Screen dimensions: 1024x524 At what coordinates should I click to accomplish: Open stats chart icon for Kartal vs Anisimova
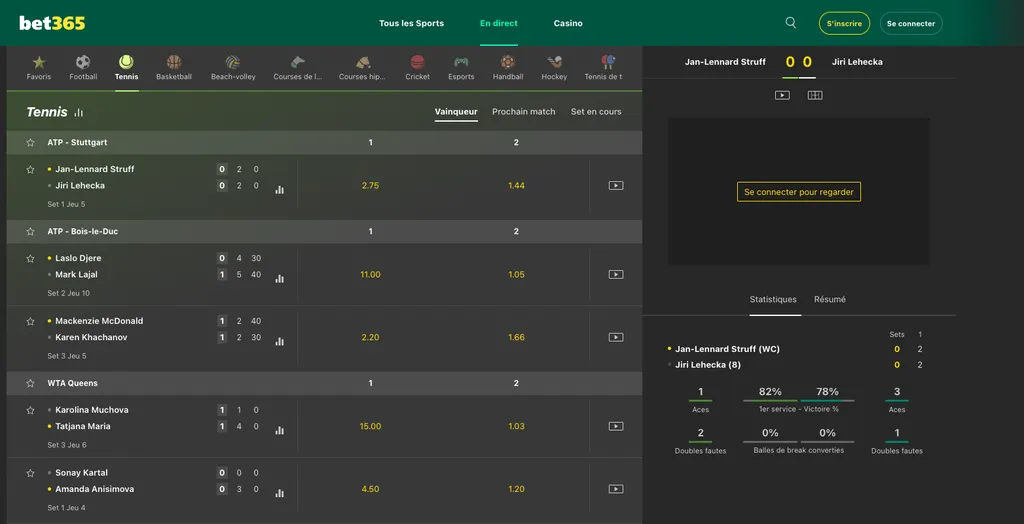(280, 493)
